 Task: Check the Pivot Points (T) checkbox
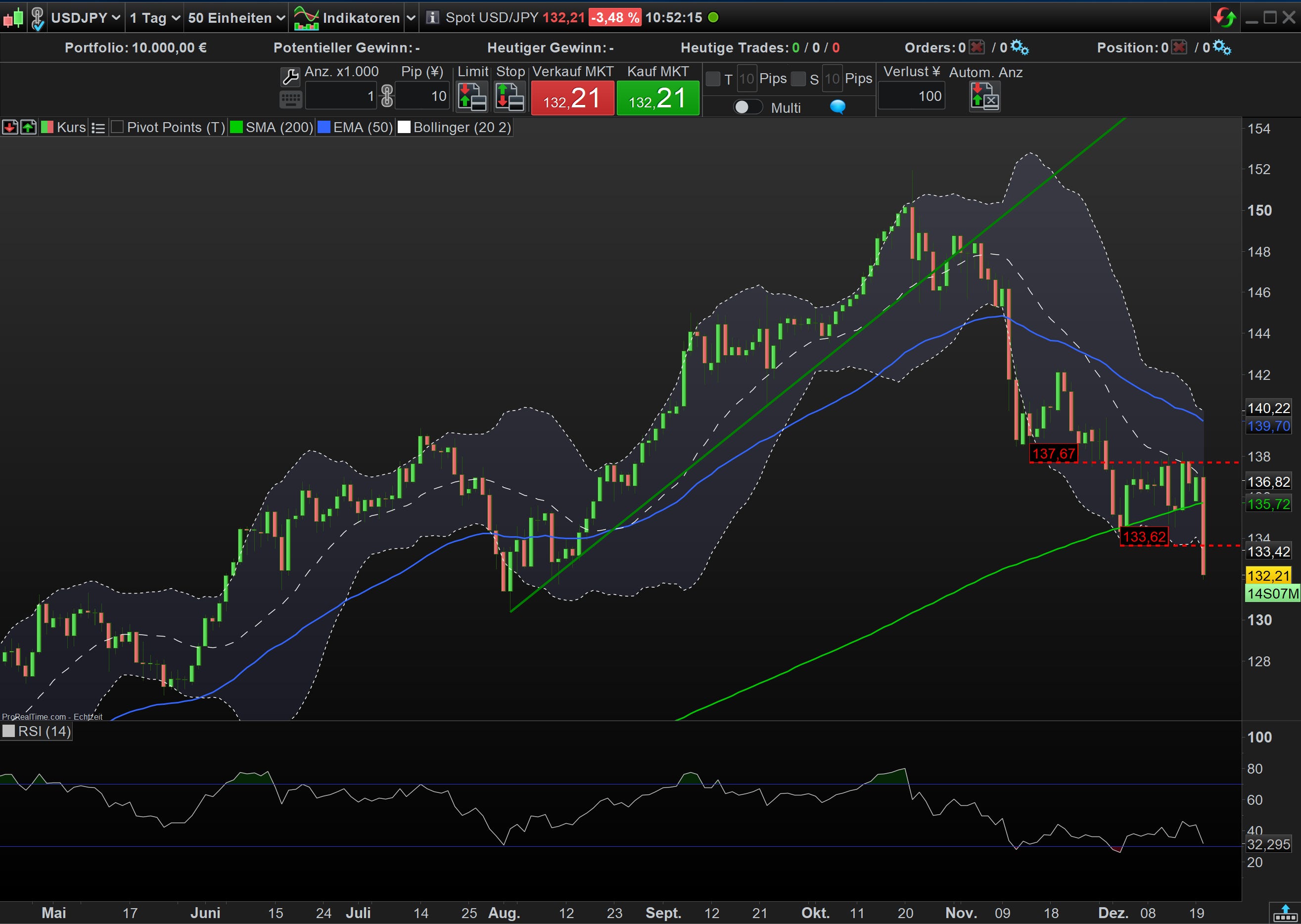[x=117, y=127]
